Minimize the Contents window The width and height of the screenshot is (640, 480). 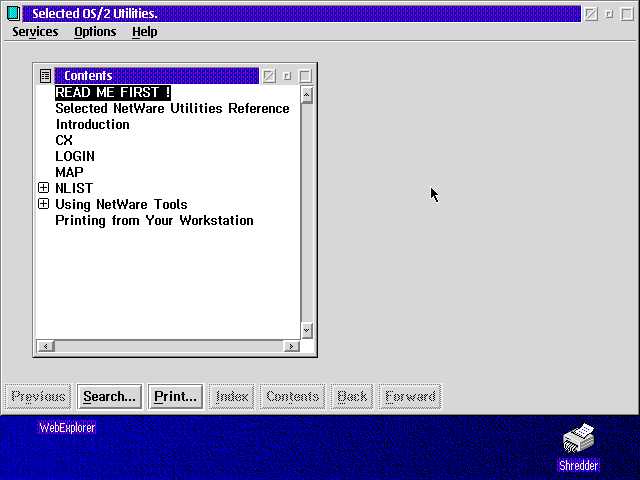point(287,76)
